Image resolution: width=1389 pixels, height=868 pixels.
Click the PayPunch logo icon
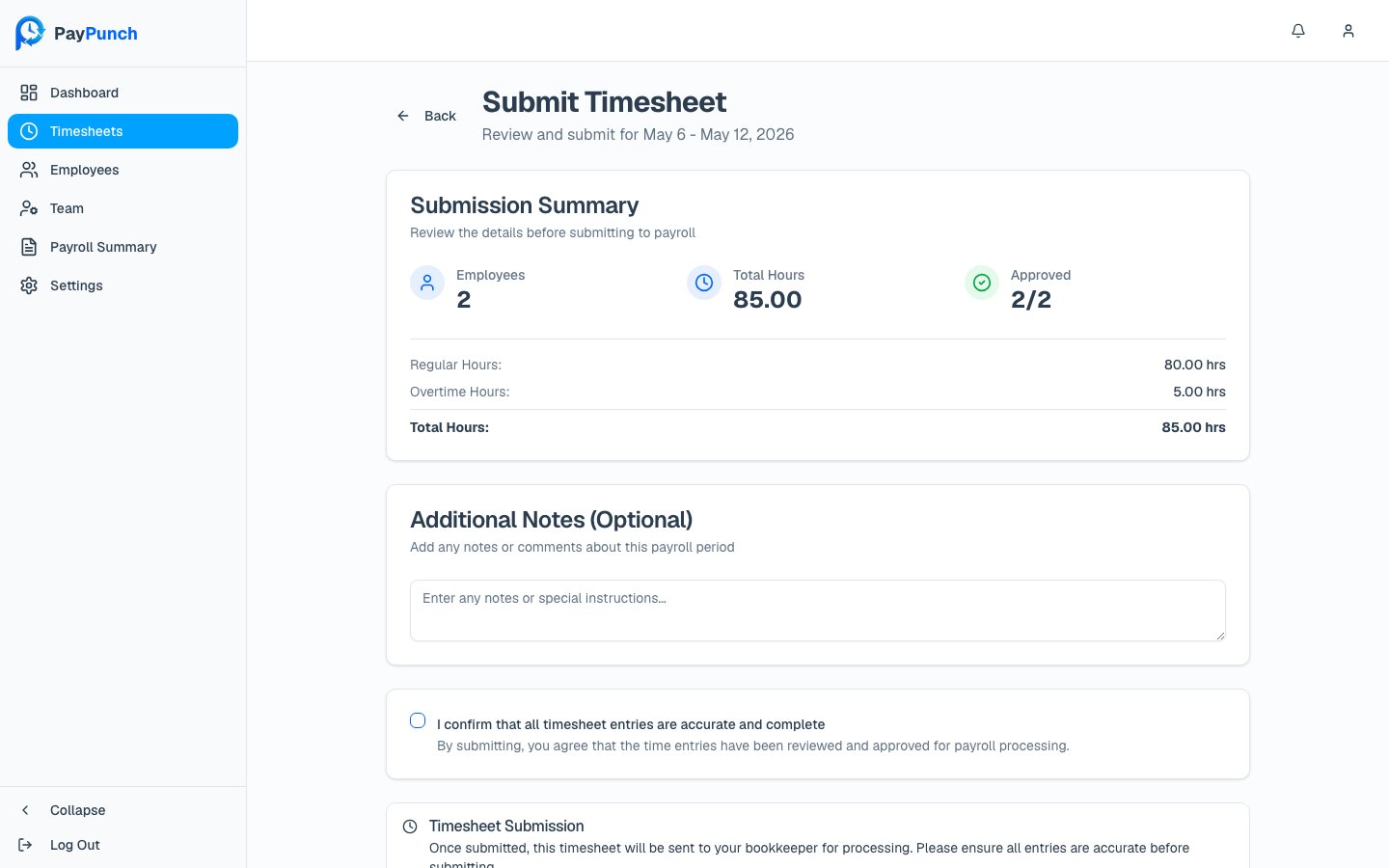coord(30,33)
